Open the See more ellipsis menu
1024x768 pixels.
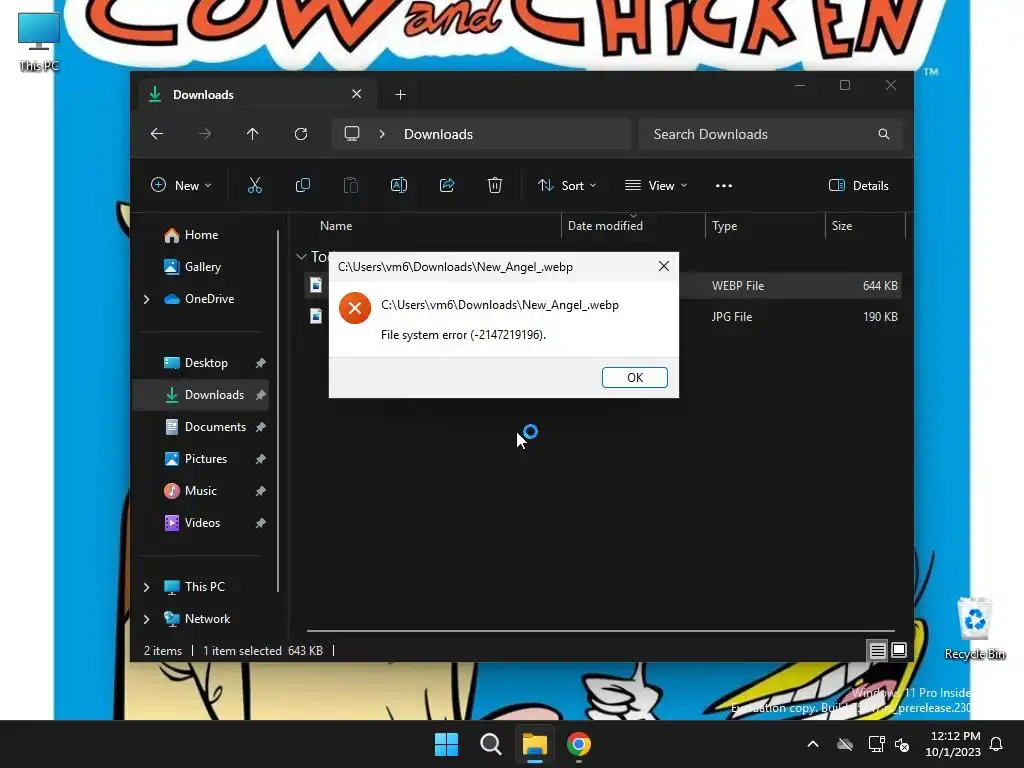coord(724,185)
